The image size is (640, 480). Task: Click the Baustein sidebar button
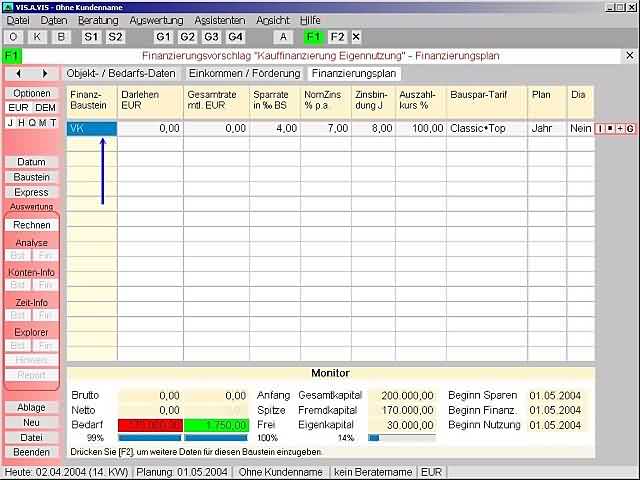[x=32, y=177]
